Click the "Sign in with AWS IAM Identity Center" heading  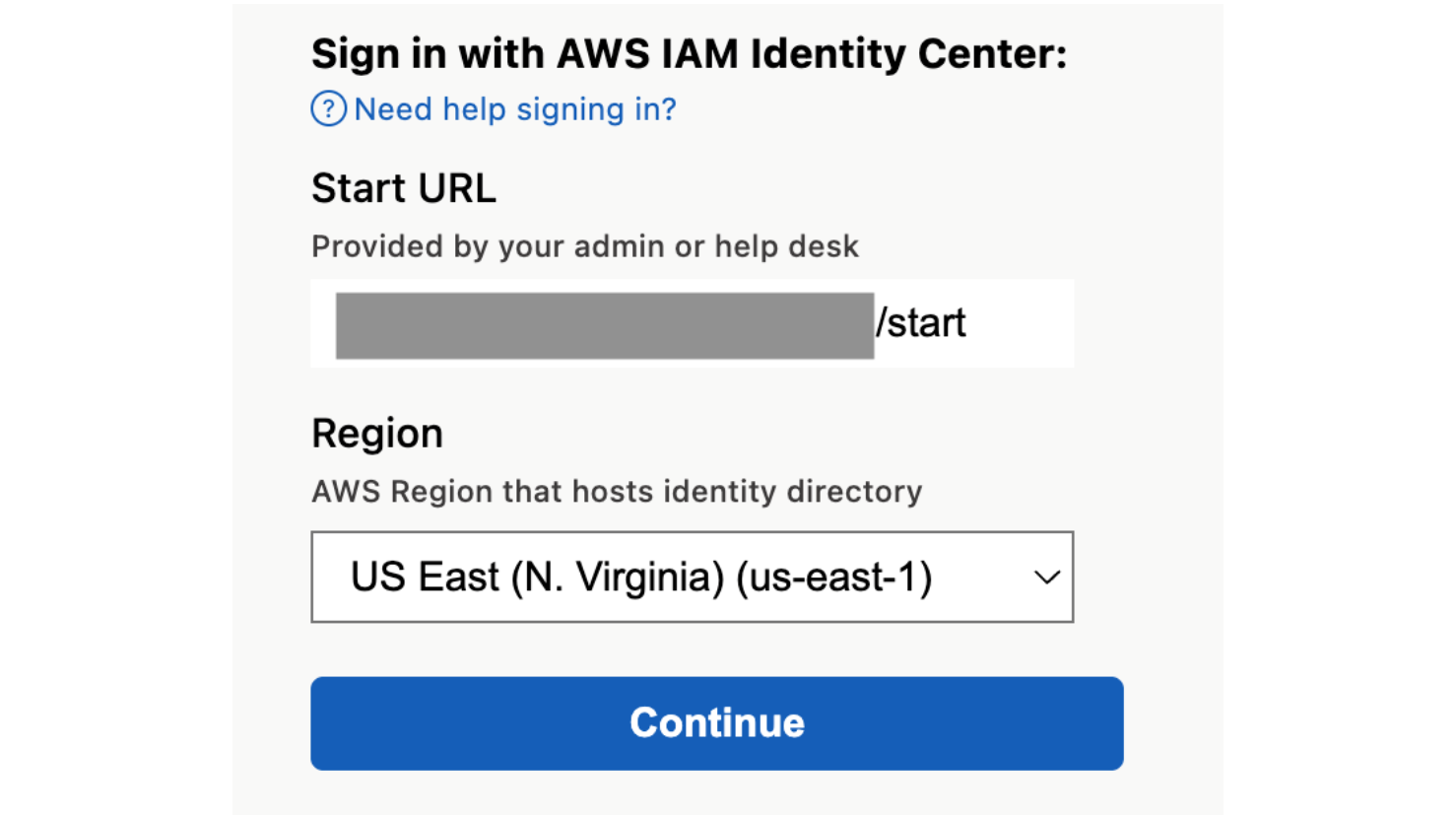[689, 54]
